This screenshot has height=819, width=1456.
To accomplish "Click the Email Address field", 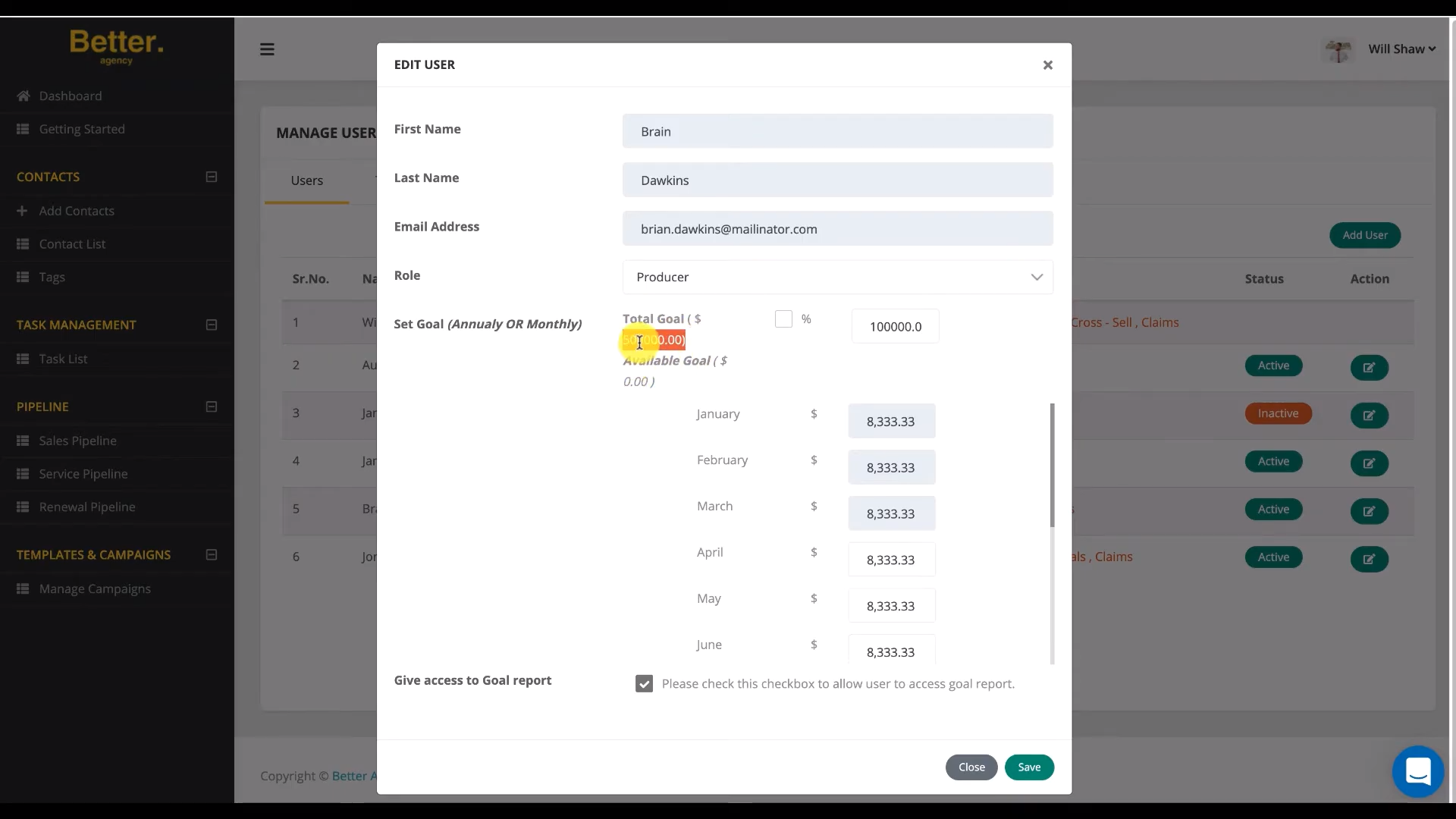I will (837, 228).
